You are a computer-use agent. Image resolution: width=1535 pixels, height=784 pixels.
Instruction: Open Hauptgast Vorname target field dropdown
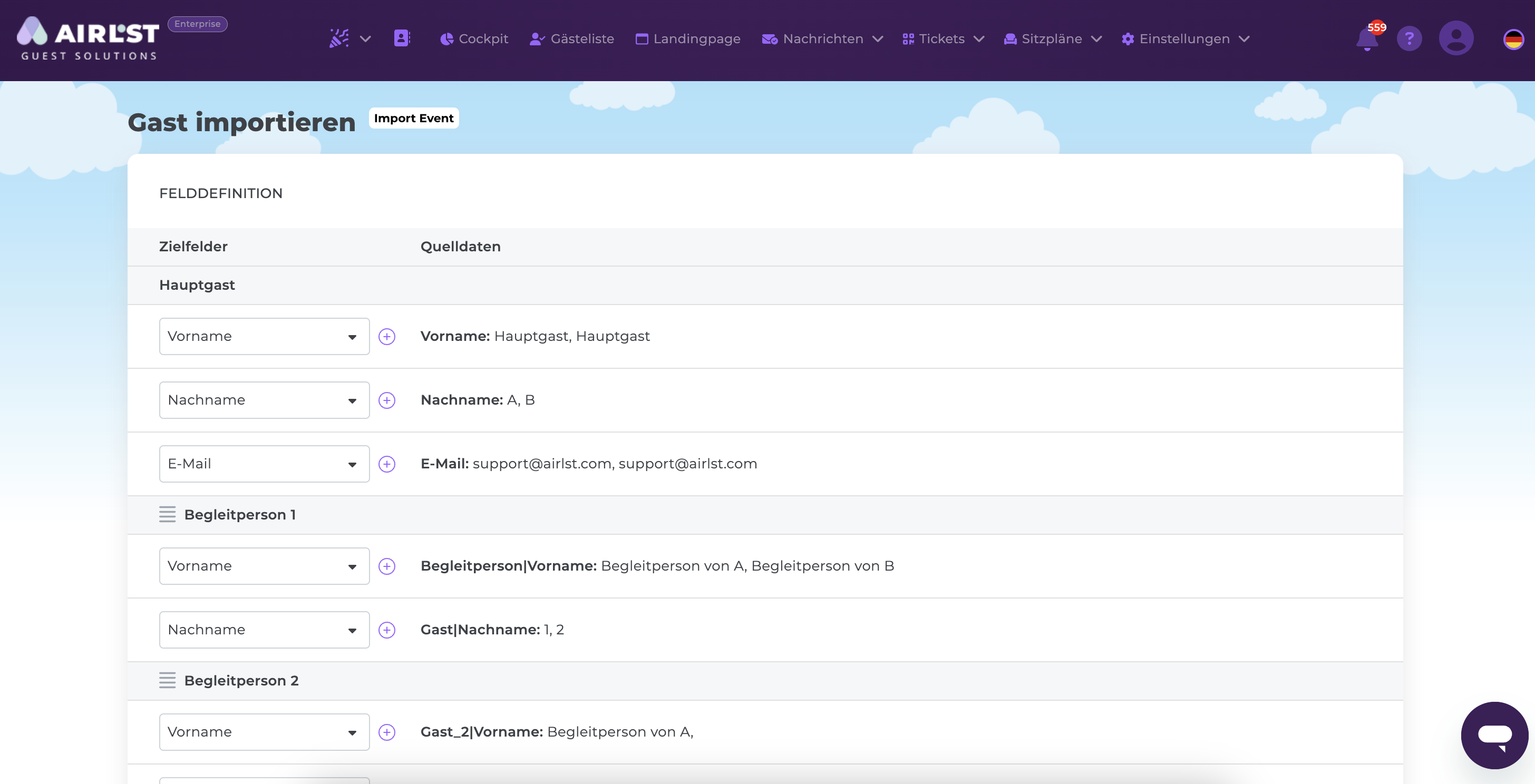(x=264, y=336)
